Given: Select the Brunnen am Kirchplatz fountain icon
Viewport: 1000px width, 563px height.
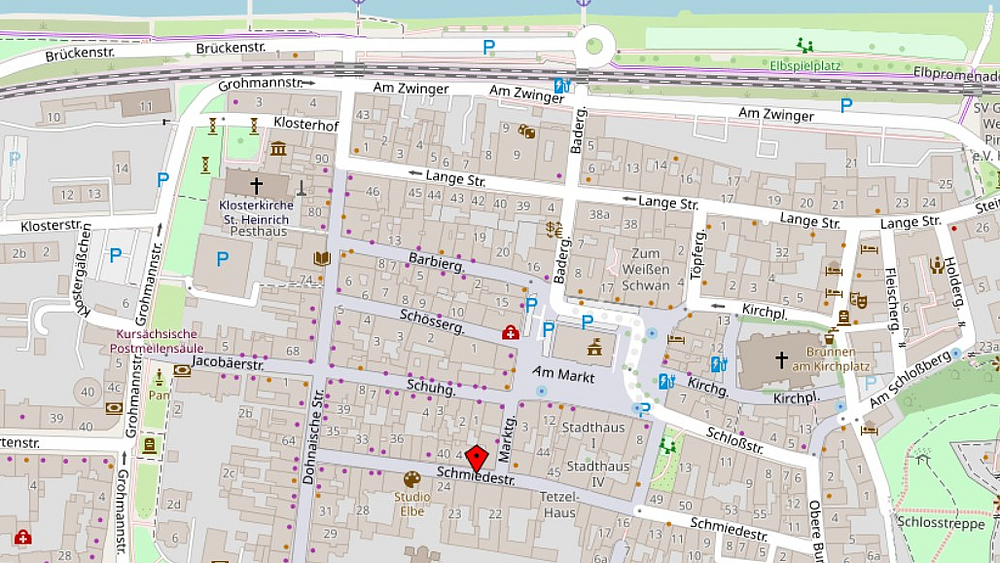Looking at the screenshot, I should point(830,336).
